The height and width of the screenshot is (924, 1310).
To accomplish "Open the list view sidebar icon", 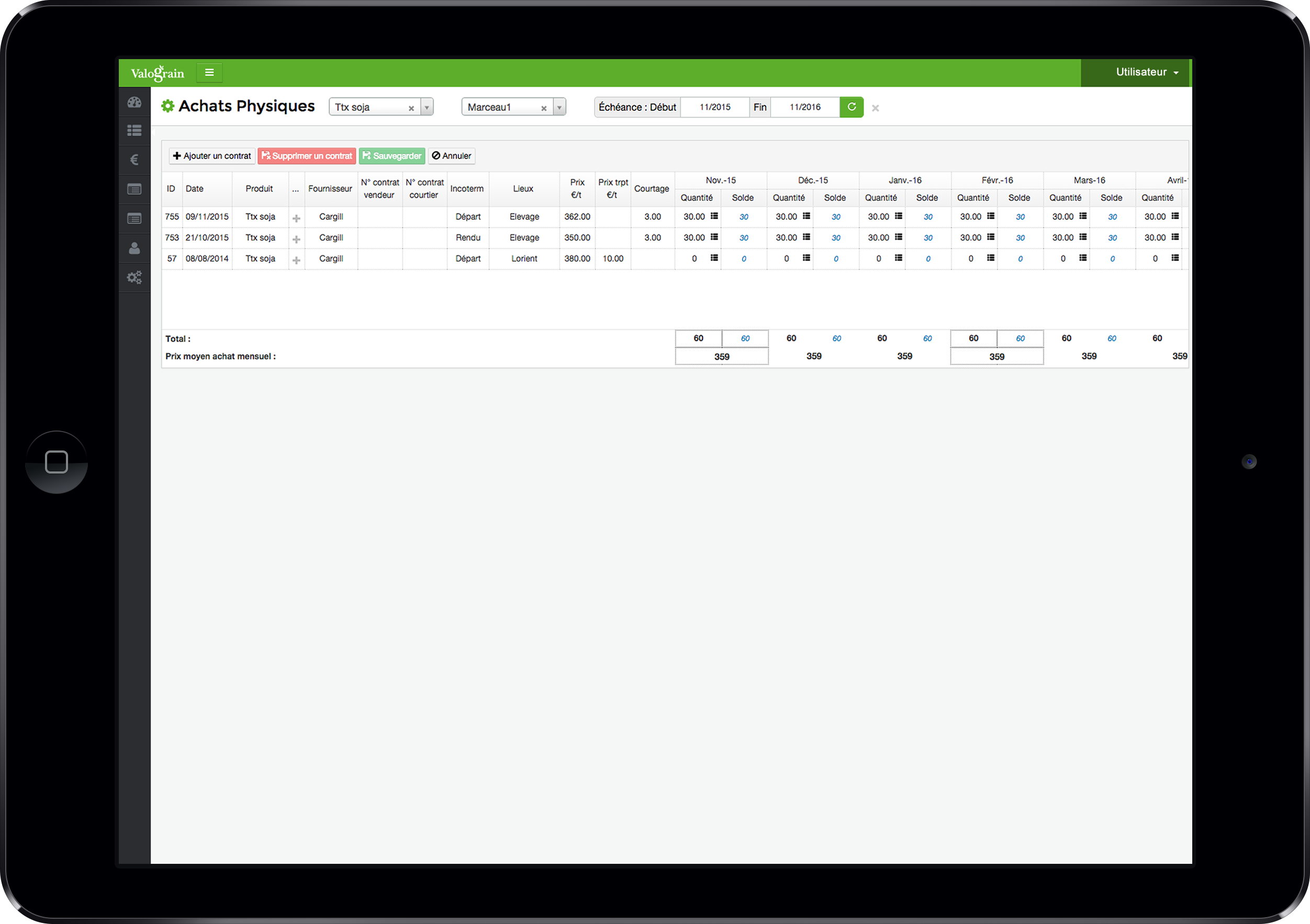I will click(x=135, y=131).
